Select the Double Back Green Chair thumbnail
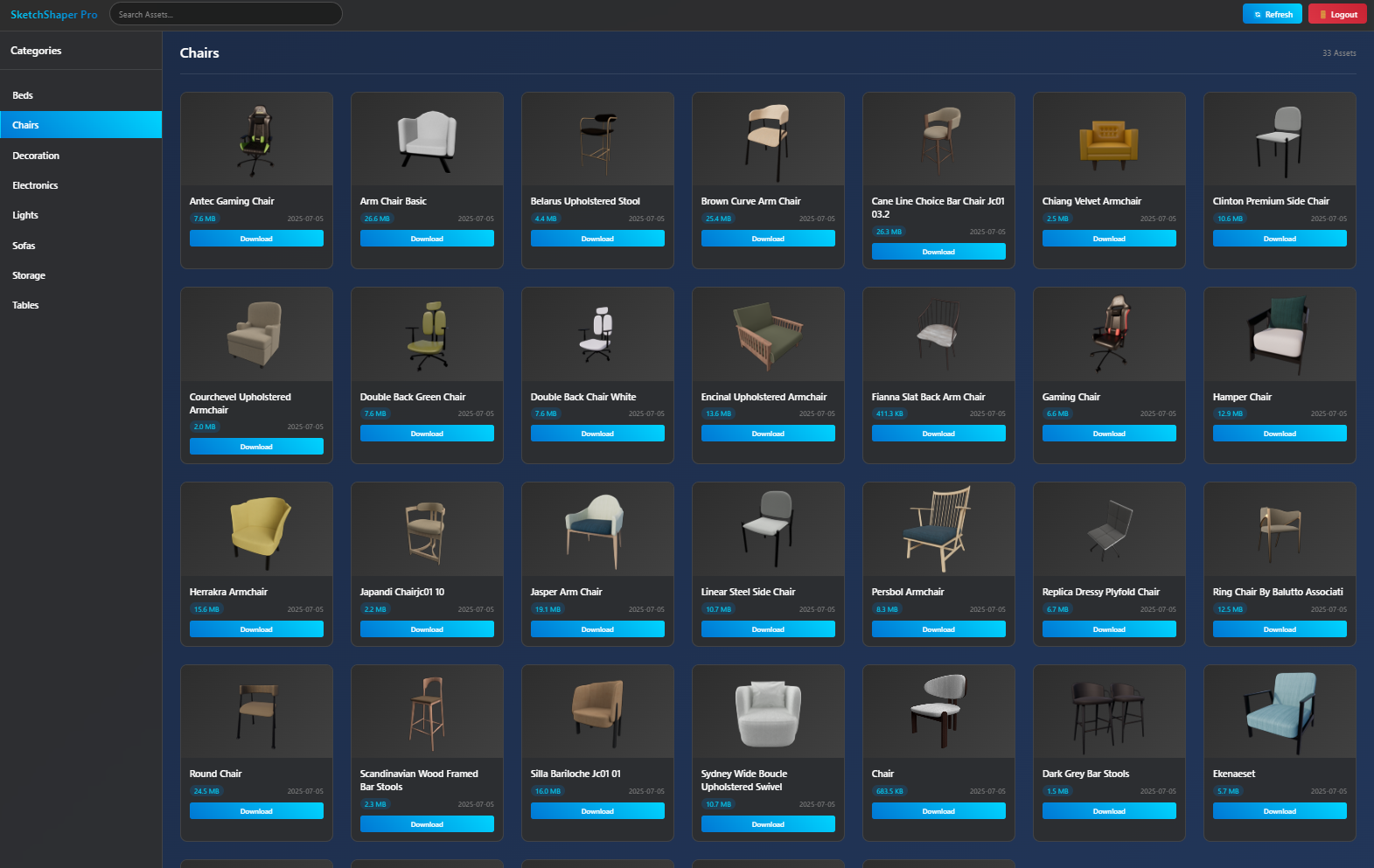This screenshot has width=1374, height=868. pyautogui.click(x=427, y=334)
